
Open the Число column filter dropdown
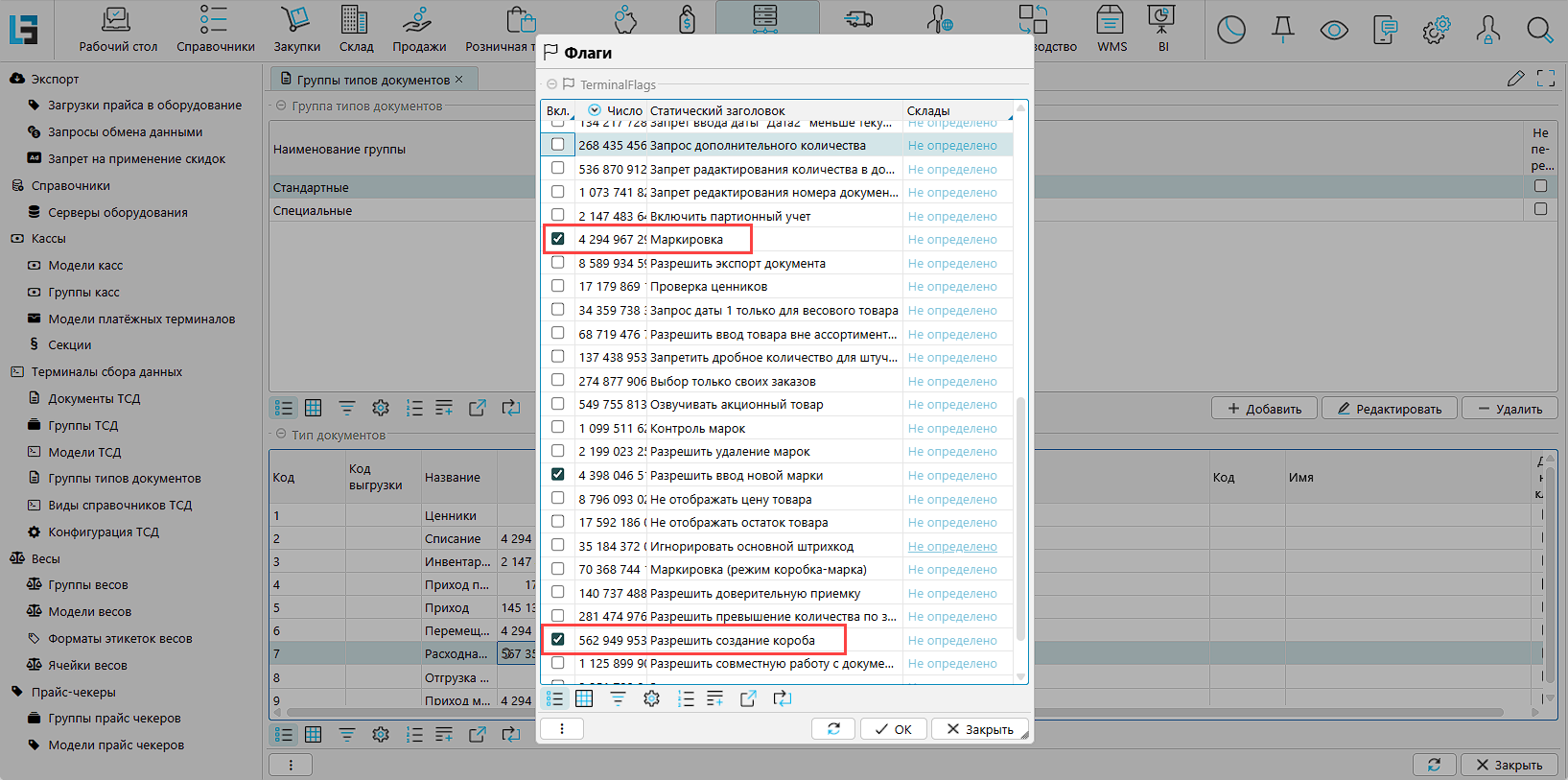595,110
